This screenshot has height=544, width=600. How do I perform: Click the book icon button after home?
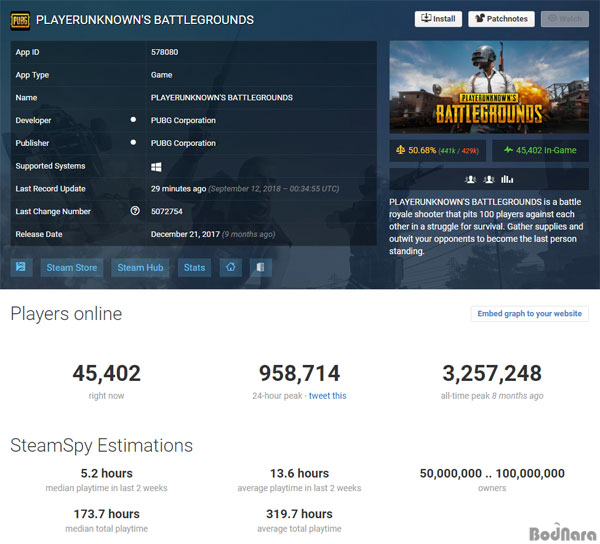[261, 267]
